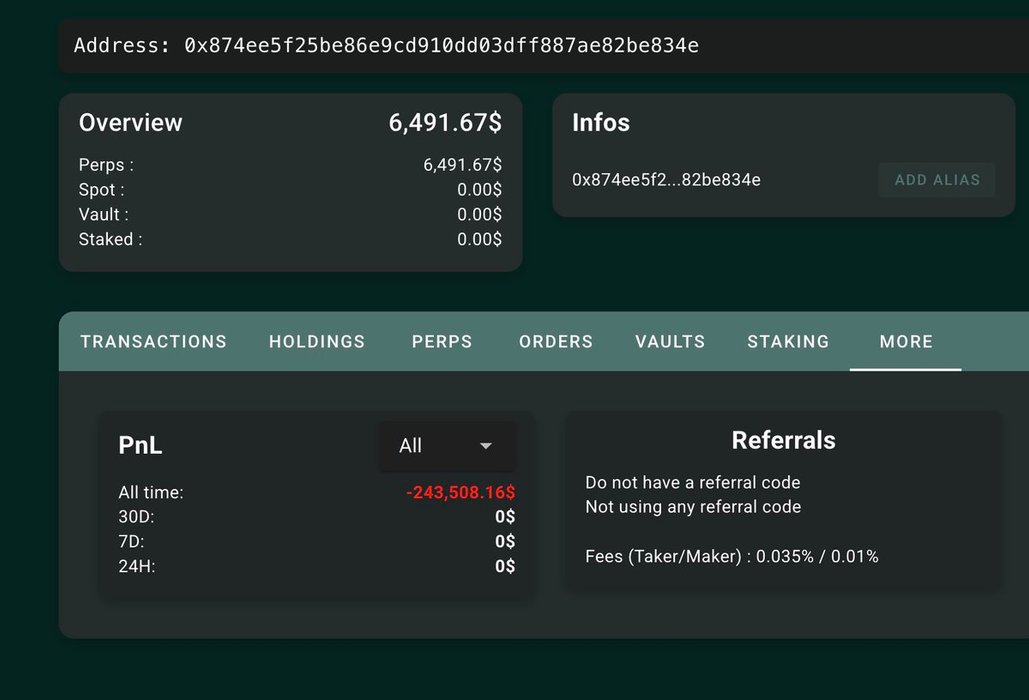Screen dimensions: 1029x700
Task: Click the caret arrow in PnL selector
Action: tap(486, 446)
